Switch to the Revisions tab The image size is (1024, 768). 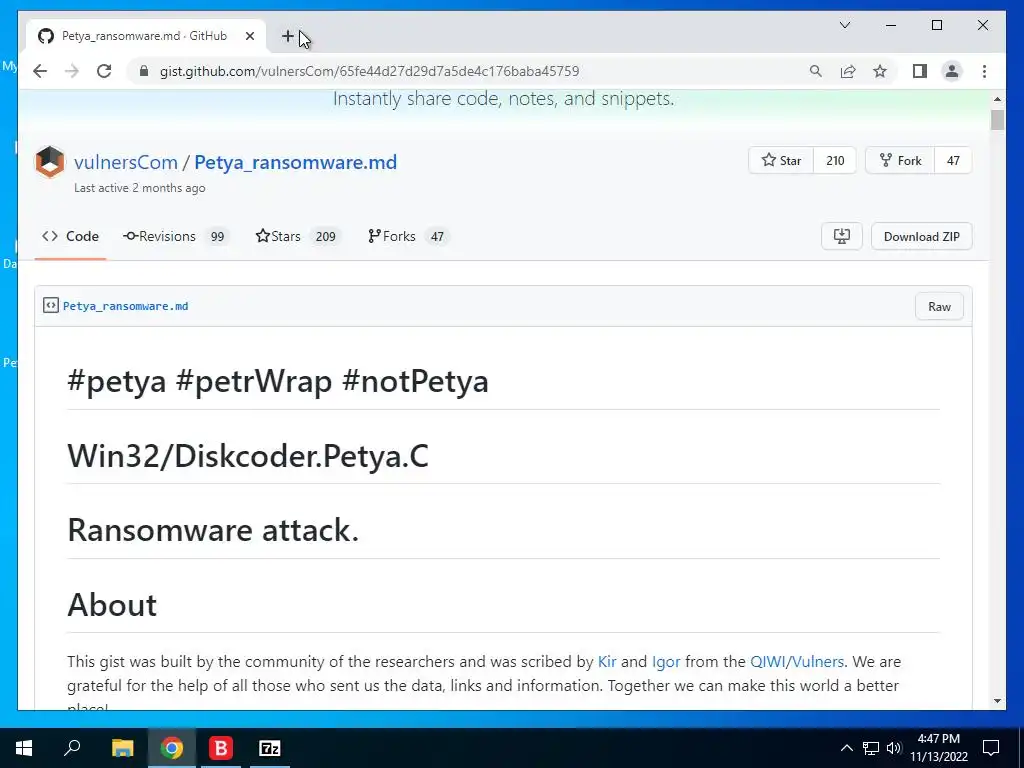pos(176,236)
